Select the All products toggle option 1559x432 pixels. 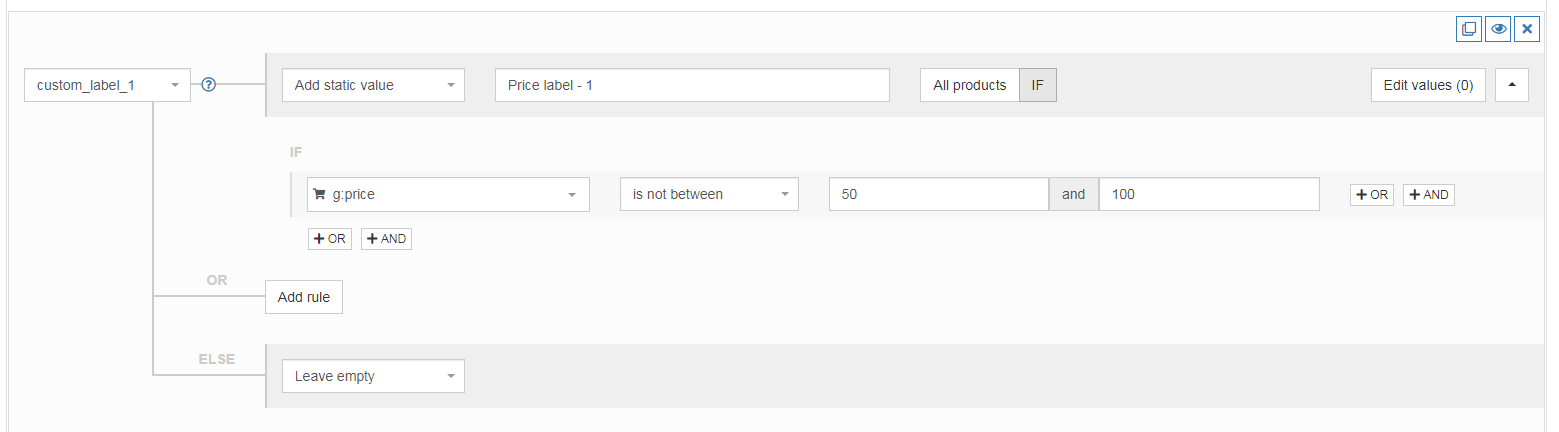pos(969,85)
